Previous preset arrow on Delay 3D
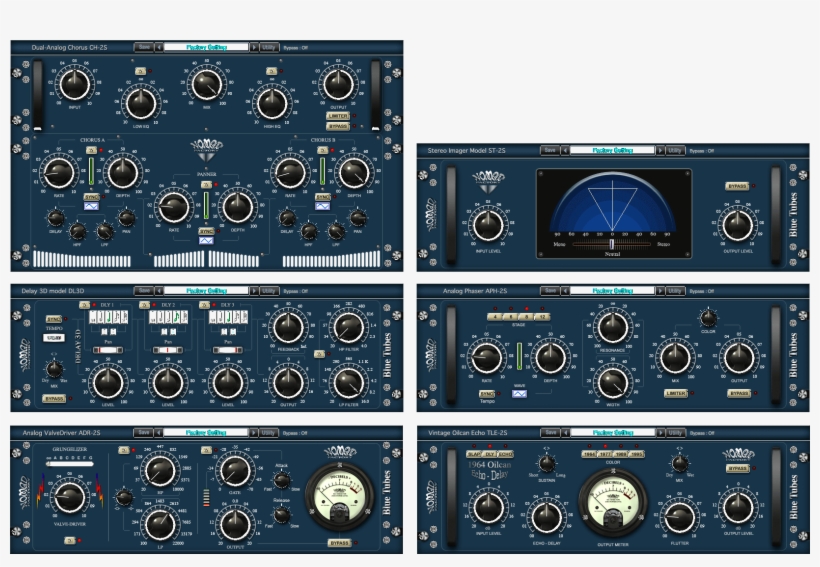 click(x=158, y=290)
